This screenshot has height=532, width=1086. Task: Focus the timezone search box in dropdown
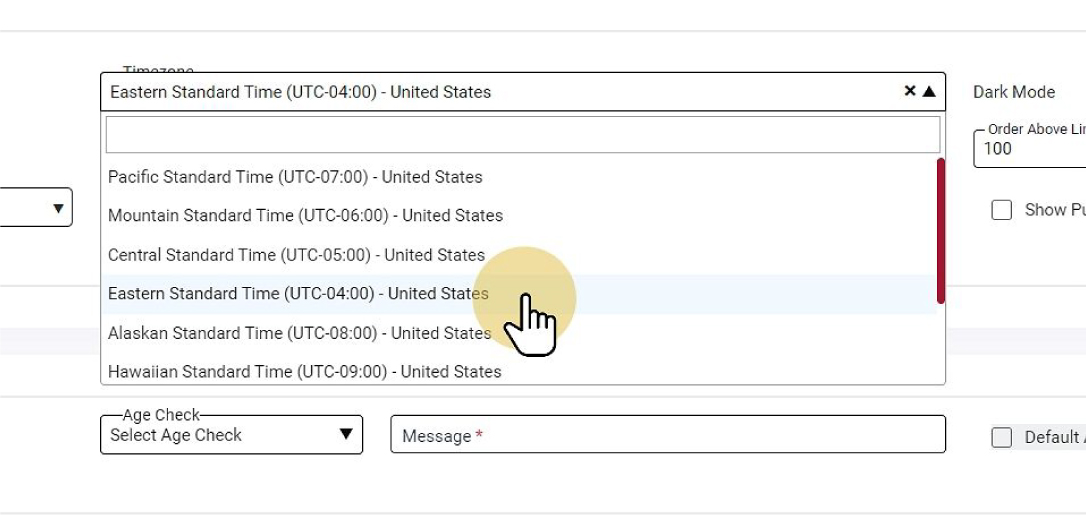[522, 134]
